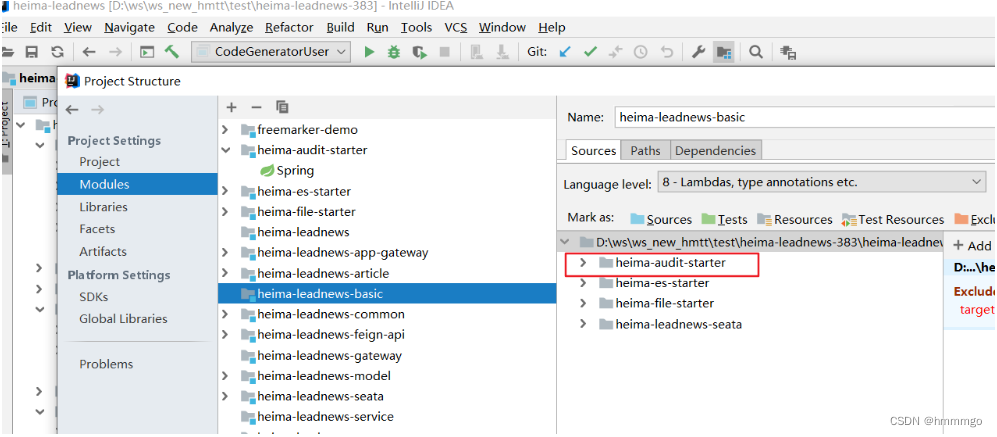Click Git update project blue arrow
Image resolution: width=997 pixels, height=437 pixels.
pos(565,52)
